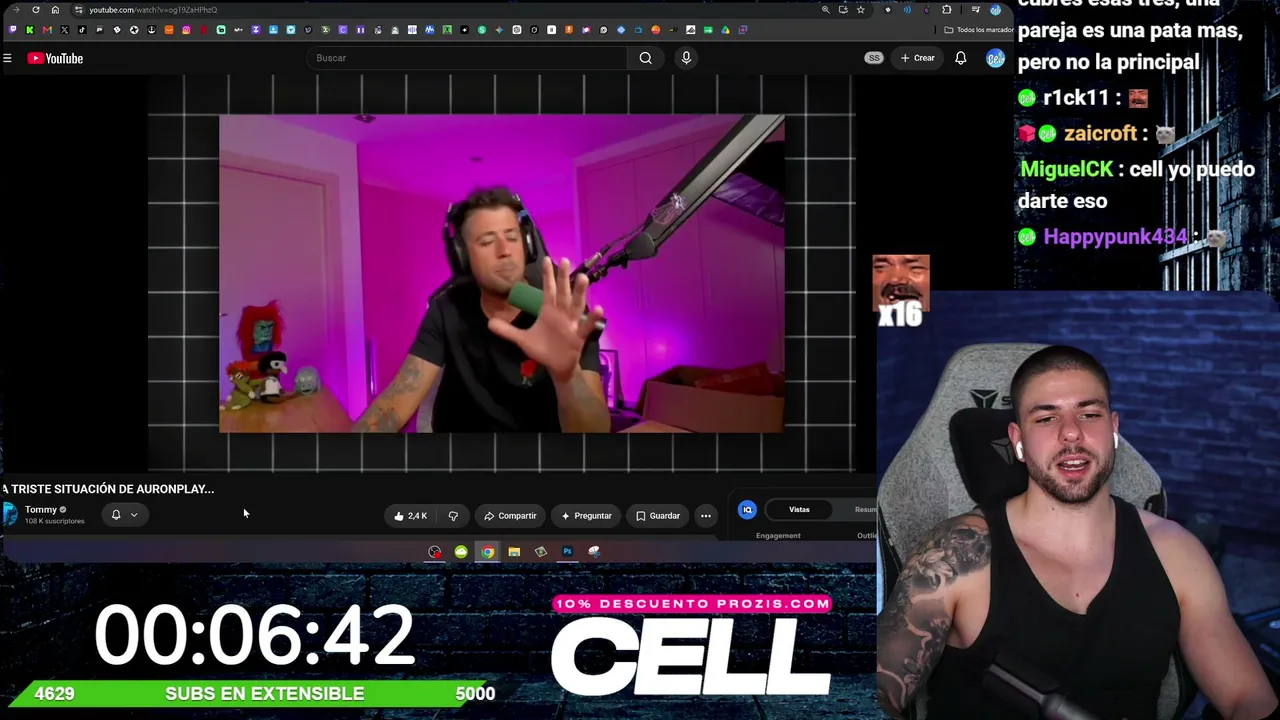Click chat username Happypunk434
Screen dimensions: 1280x720
tap(1115, 237)
